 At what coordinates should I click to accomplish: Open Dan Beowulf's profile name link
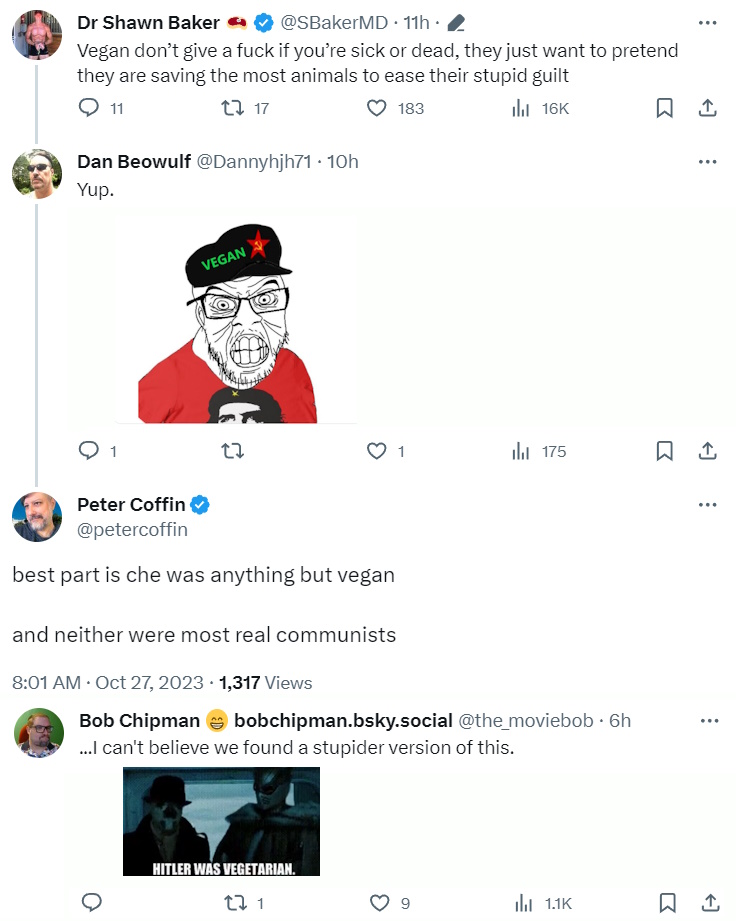134,162
